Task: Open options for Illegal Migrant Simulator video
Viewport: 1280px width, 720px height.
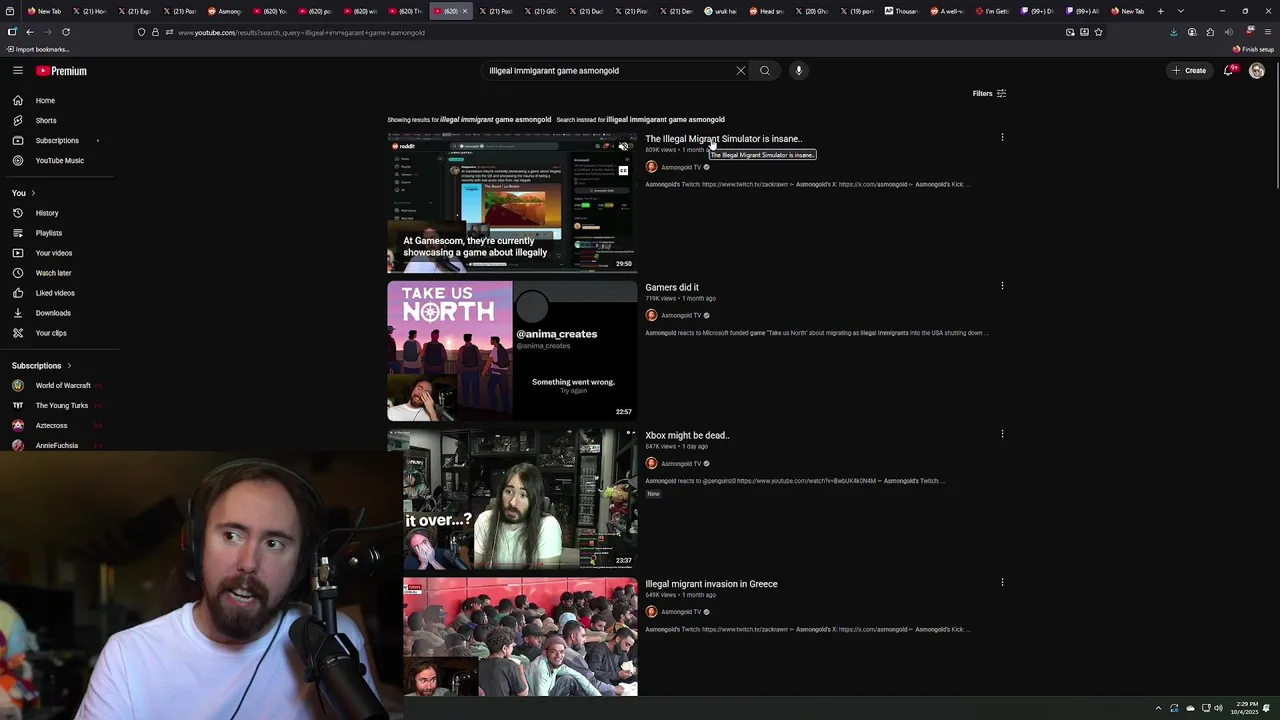Action: pyautogui.click(x=1002, y=138)
